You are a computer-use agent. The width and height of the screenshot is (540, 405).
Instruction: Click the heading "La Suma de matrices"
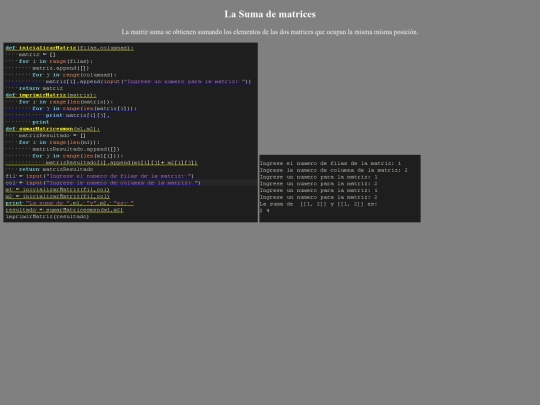point(270,14)
